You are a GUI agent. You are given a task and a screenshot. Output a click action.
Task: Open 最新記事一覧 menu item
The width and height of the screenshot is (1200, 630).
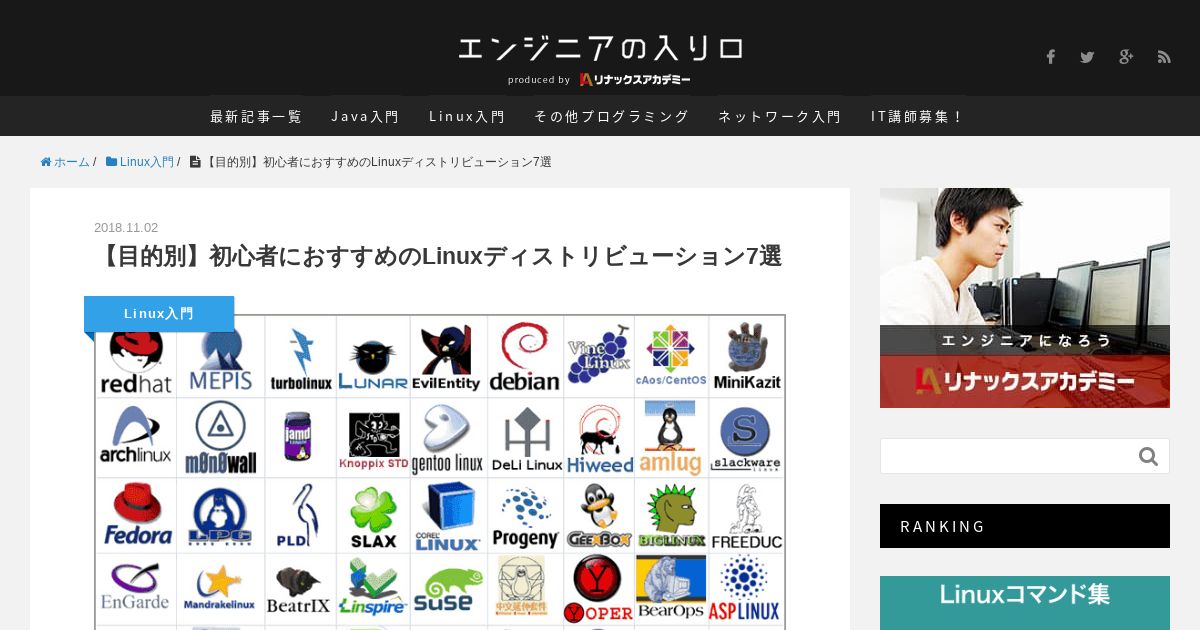(x=256, y=116)
